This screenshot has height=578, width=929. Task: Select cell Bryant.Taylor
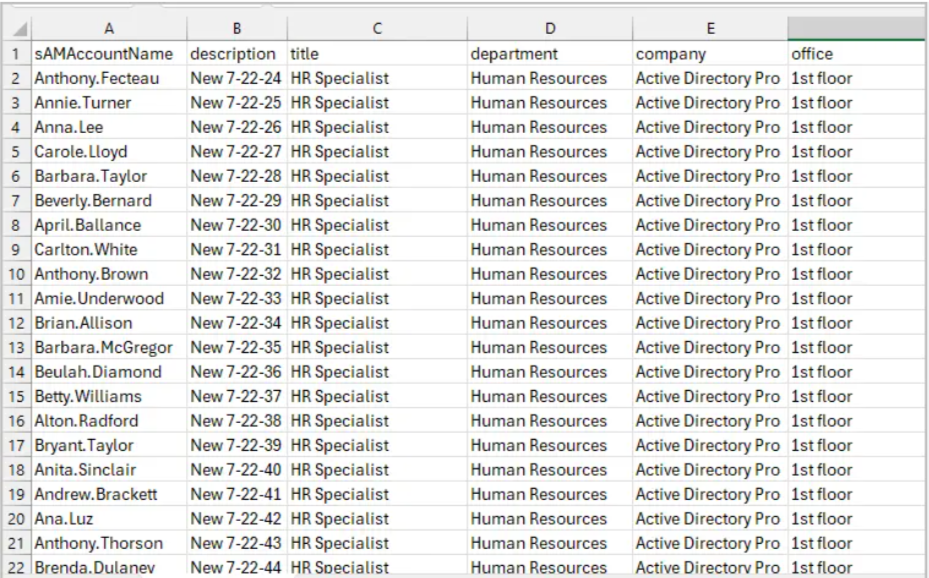(109, 445)
